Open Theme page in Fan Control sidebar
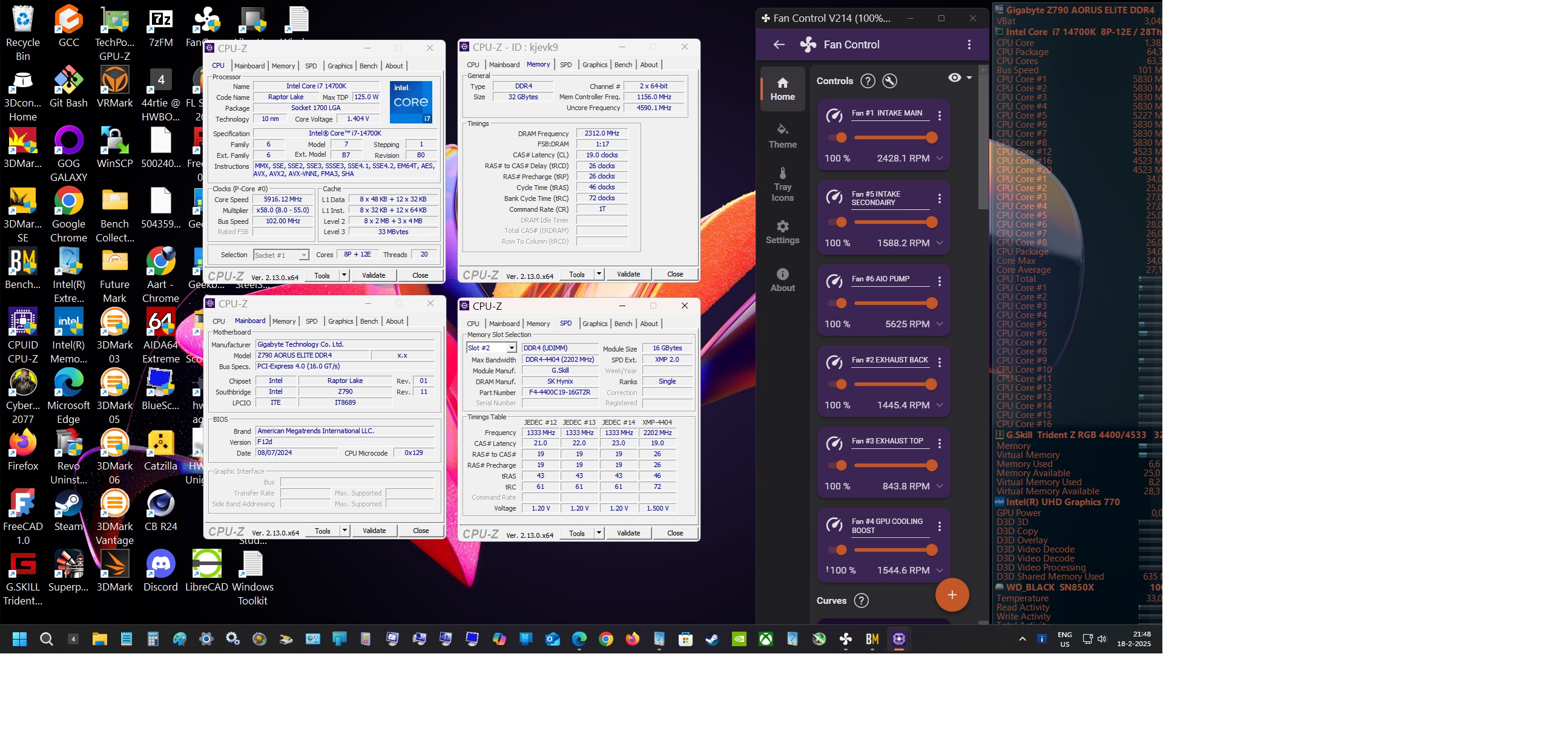 tap(782, 136)
